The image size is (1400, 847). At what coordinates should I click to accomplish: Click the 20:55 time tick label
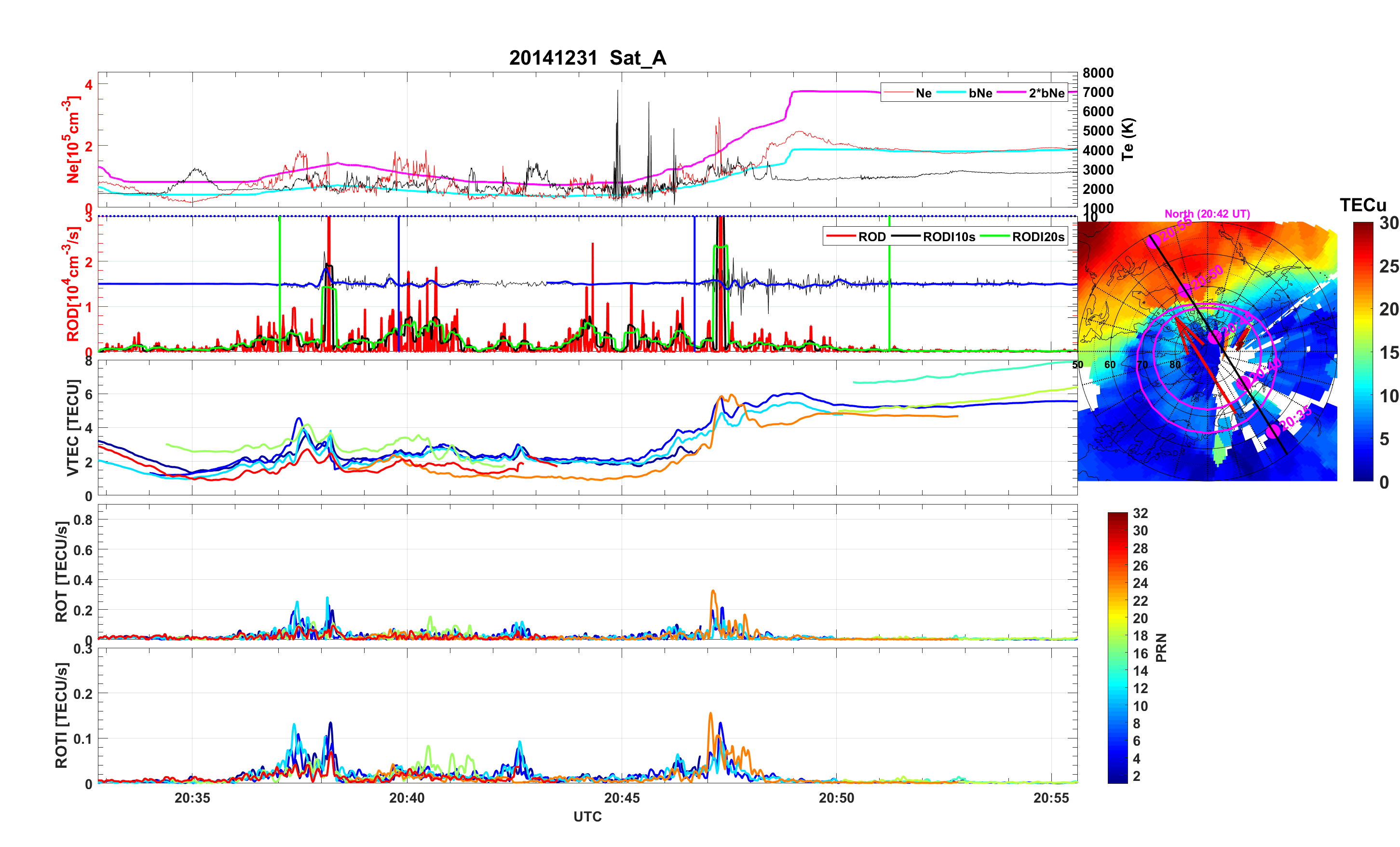click(1050, 797)
